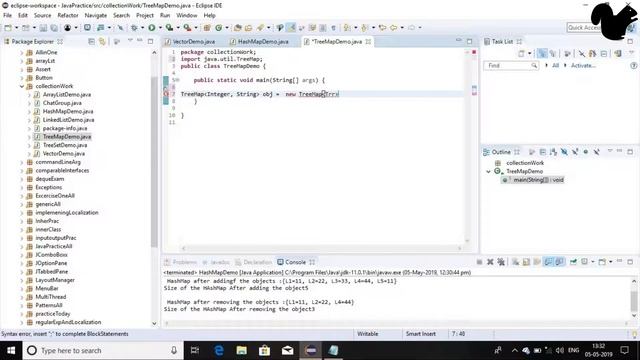
Task: Toggle Hide Static Members in Outline
Action: (575, 152)
